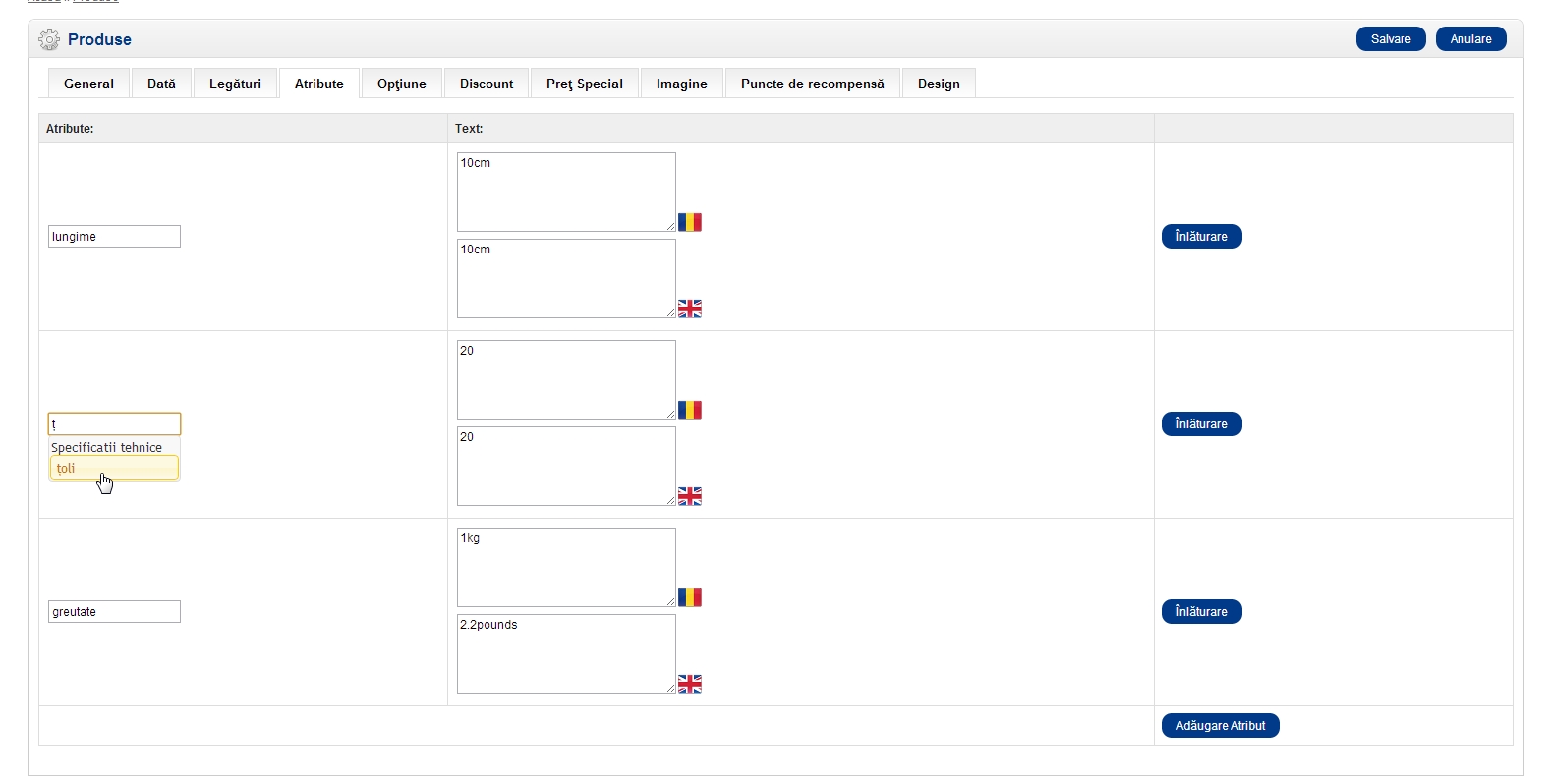Viewport: 1546px width, 784px height.
Task: Open the General tab
Action: (x=88, y=84)
